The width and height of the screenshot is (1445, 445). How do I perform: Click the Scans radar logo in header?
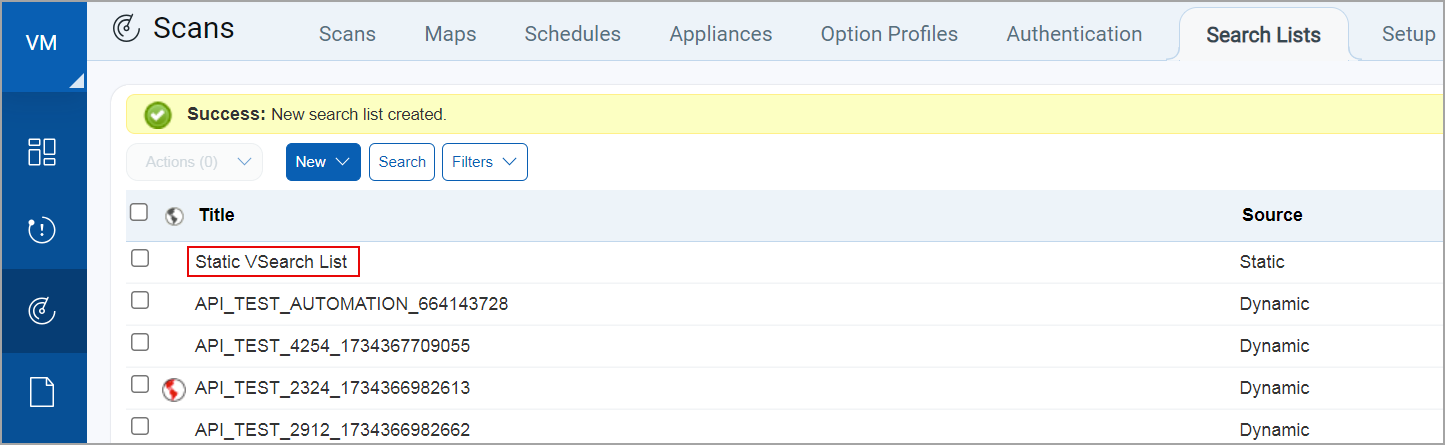tap(127, 29)
